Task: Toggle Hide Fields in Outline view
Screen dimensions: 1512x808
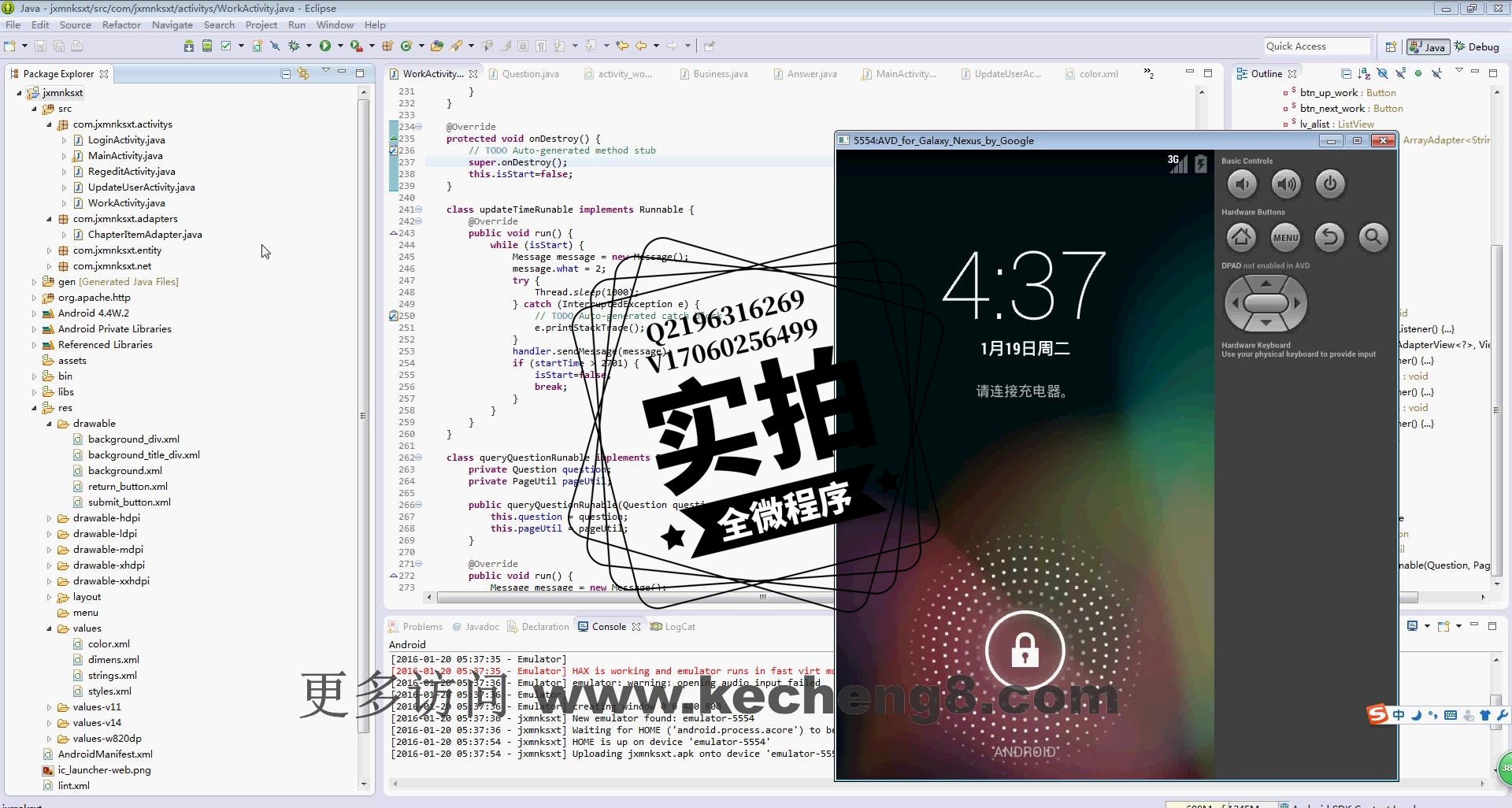Action: click(1382, 73)
